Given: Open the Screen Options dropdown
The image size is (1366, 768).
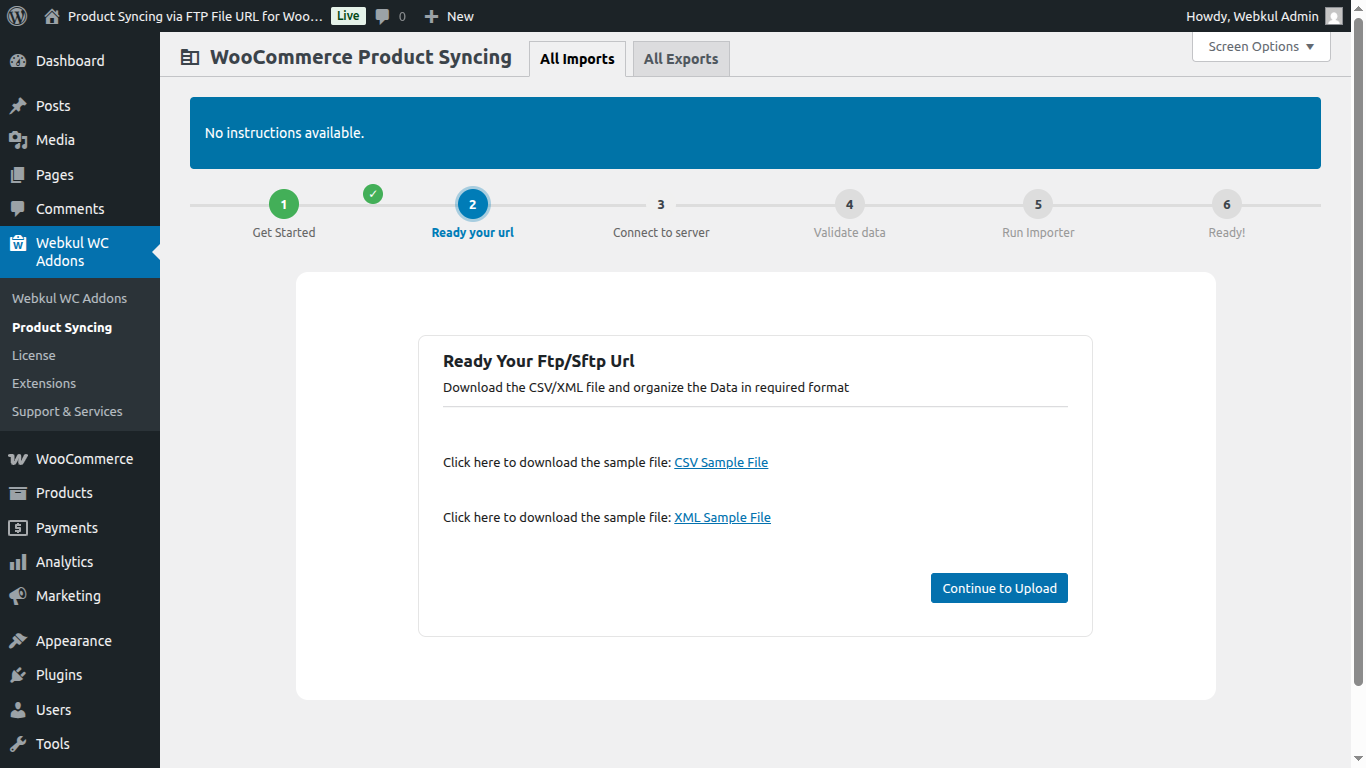Looking at the screenshot, I should (1260, 46).
